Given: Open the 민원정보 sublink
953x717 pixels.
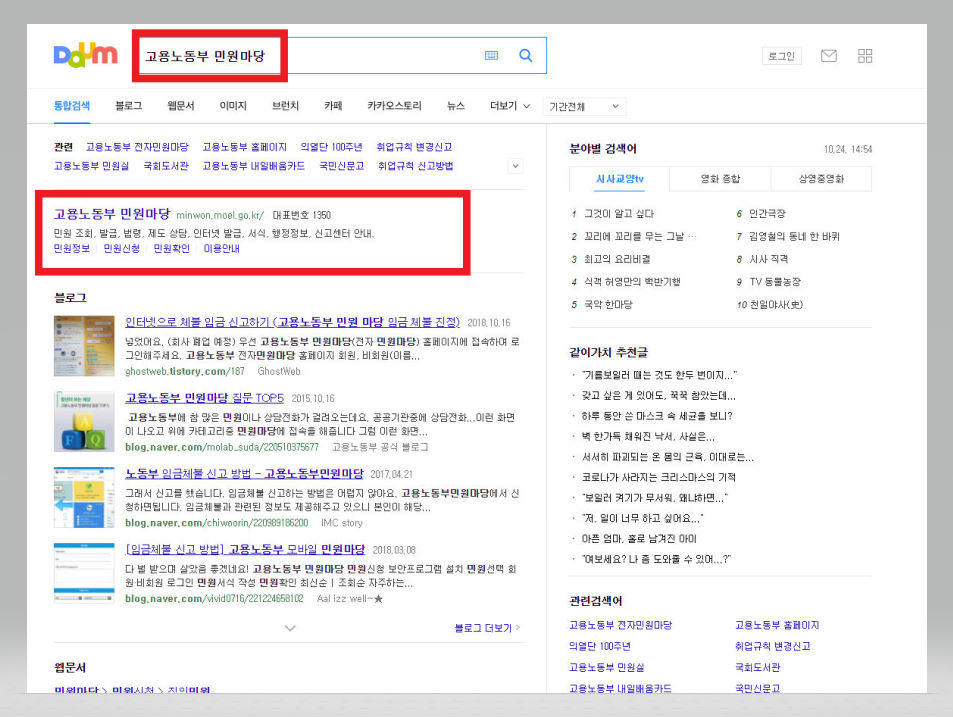Looking at the screenshot, I should pos(72,249).
